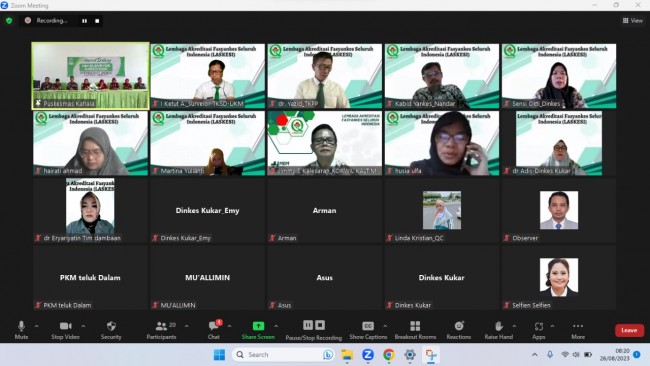Open the More options menu
Viewport: 650px width, 366px height.
click(x=578, y=330)
